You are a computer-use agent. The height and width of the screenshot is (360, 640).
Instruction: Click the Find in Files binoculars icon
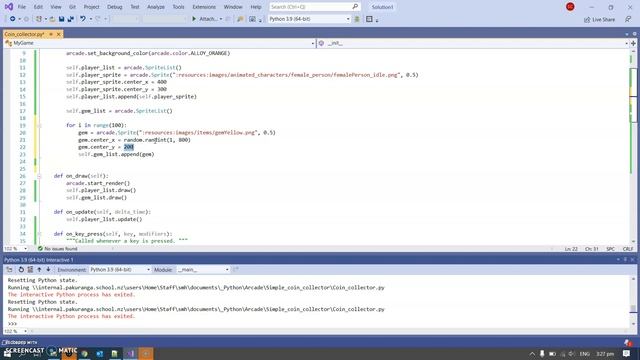[240, 19]
